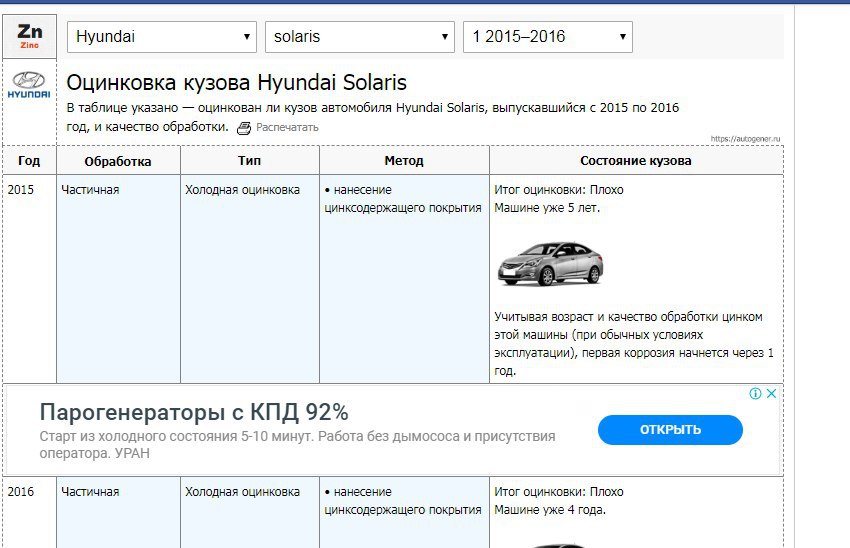The image size is (850, 548).
Task: Click Холодная оцинковка in the 2016 row
Action: [242, 492]
